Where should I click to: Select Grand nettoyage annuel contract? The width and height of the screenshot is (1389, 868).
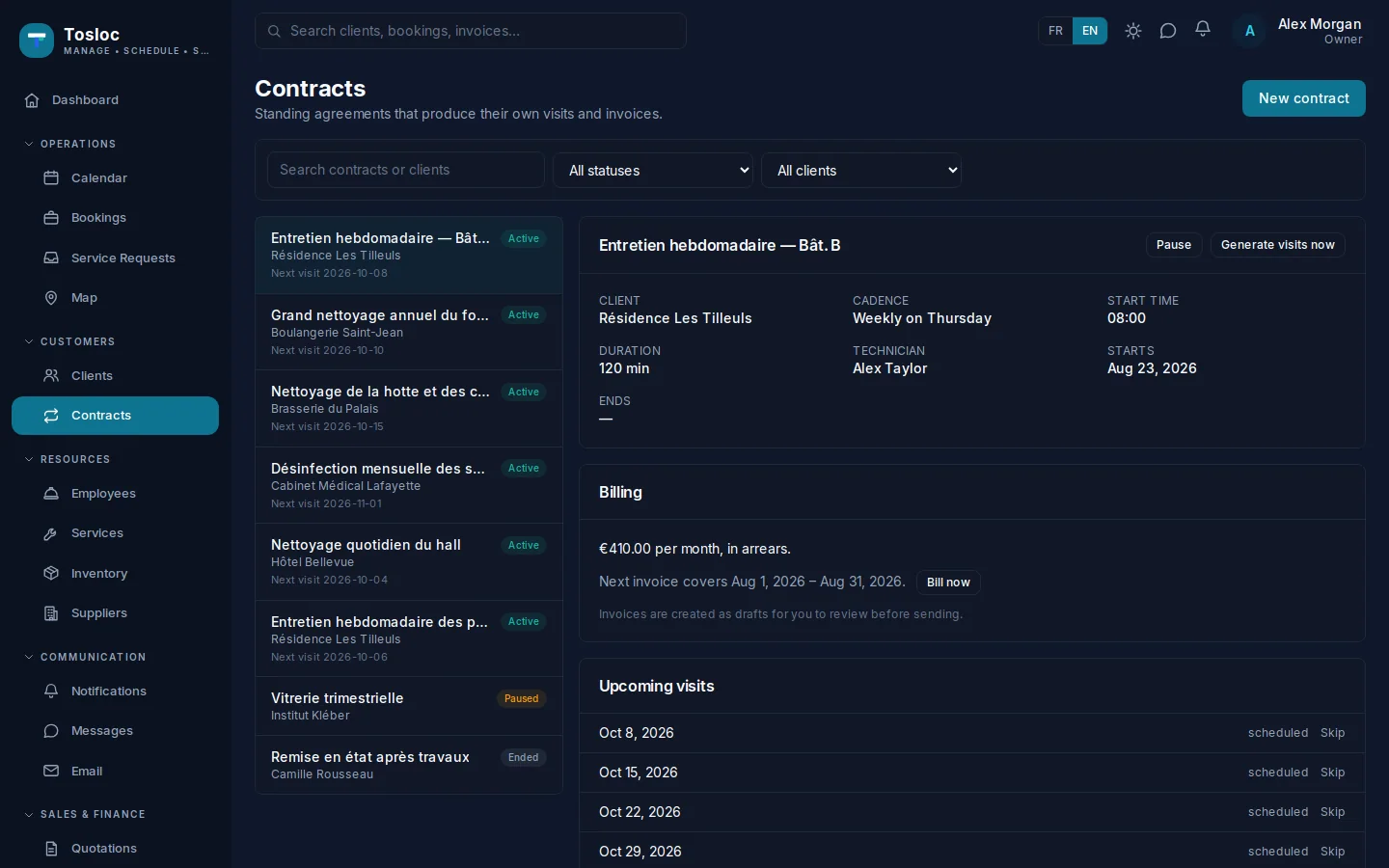(x=409, y=332)
